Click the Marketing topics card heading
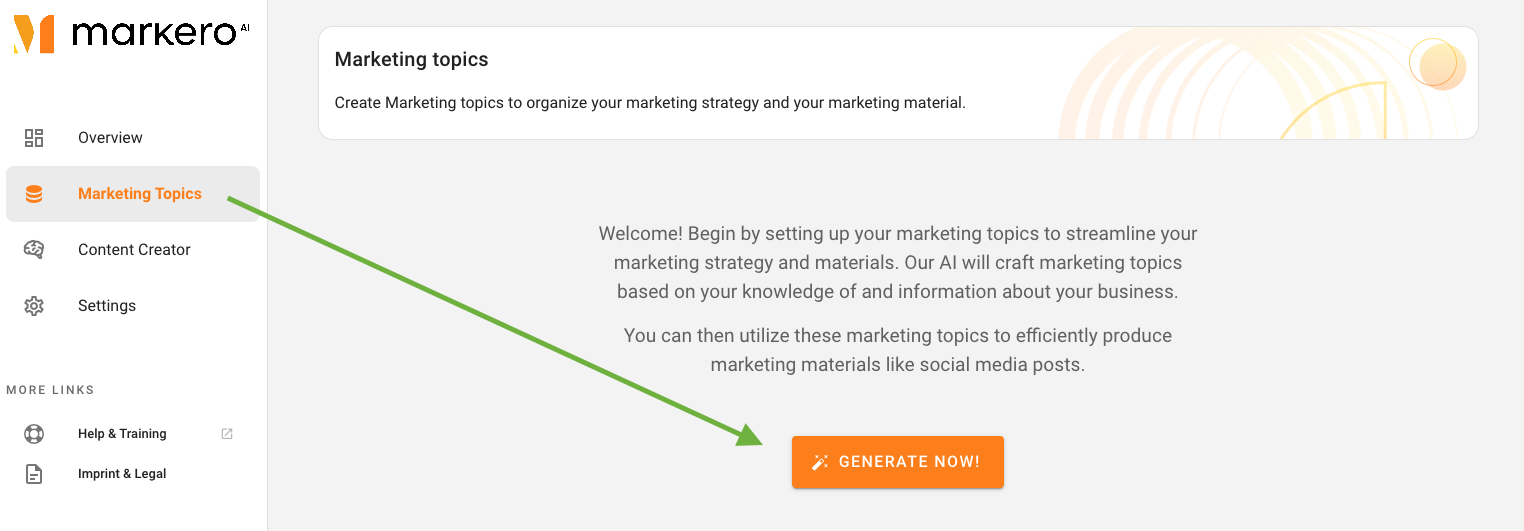The width and height of the screenshot is (1524, 531). pyautogui.click(x=411, y=60)
